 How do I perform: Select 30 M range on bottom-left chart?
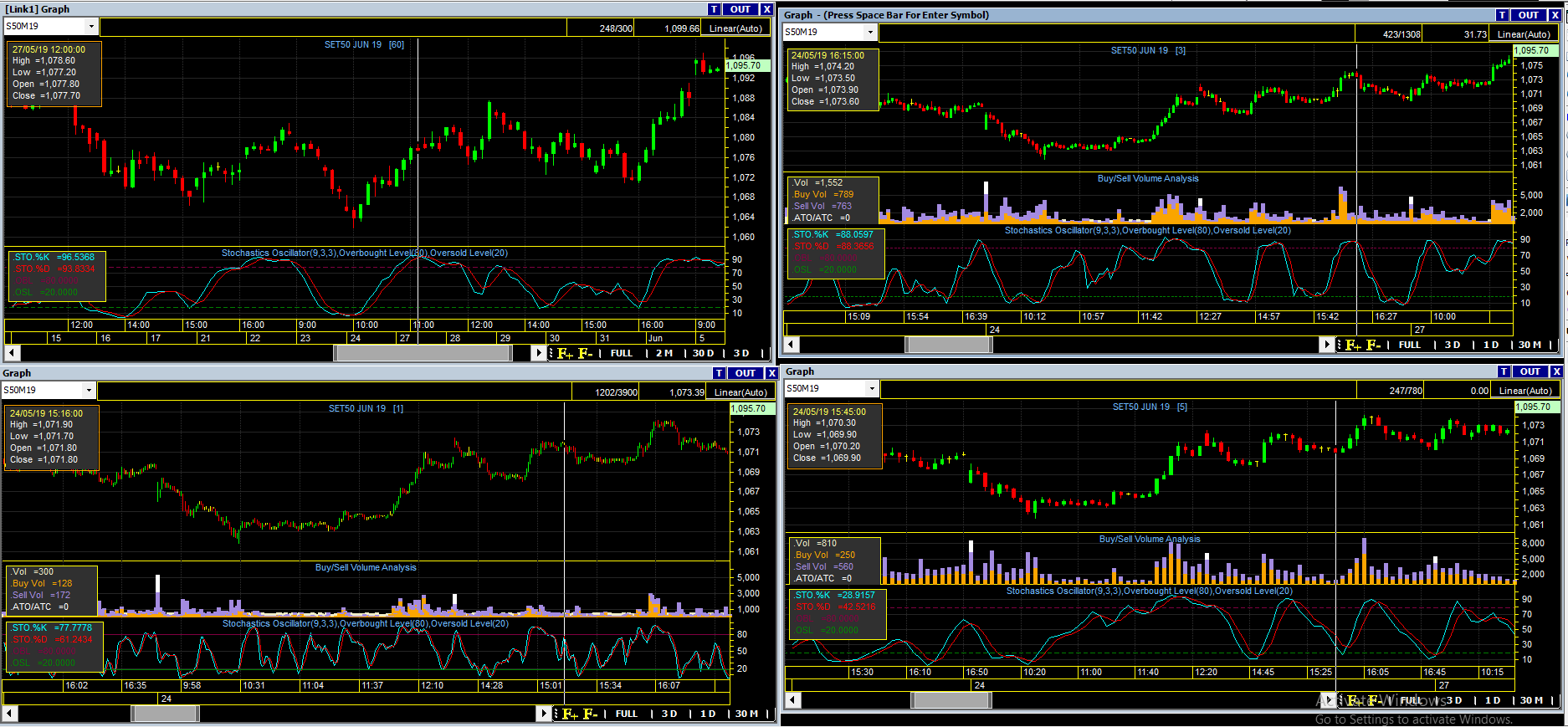pos(746,714)
